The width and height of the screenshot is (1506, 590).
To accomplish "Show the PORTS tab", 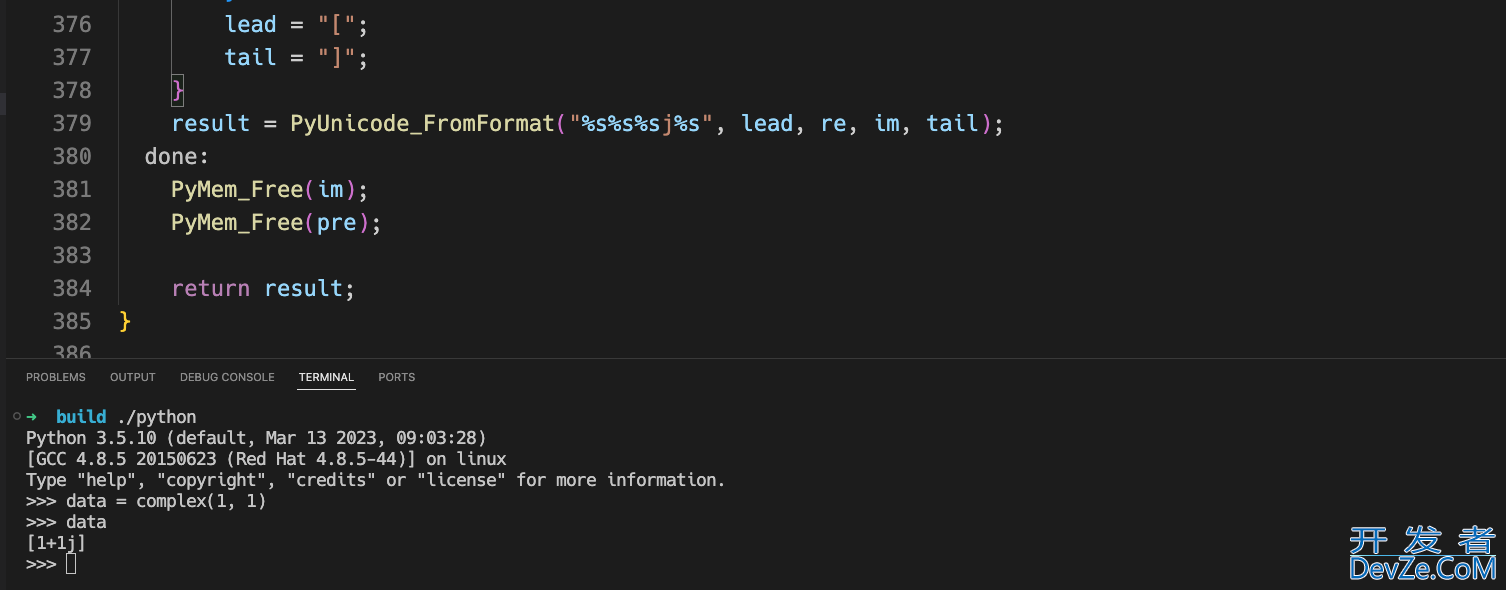I will (396, 377).
